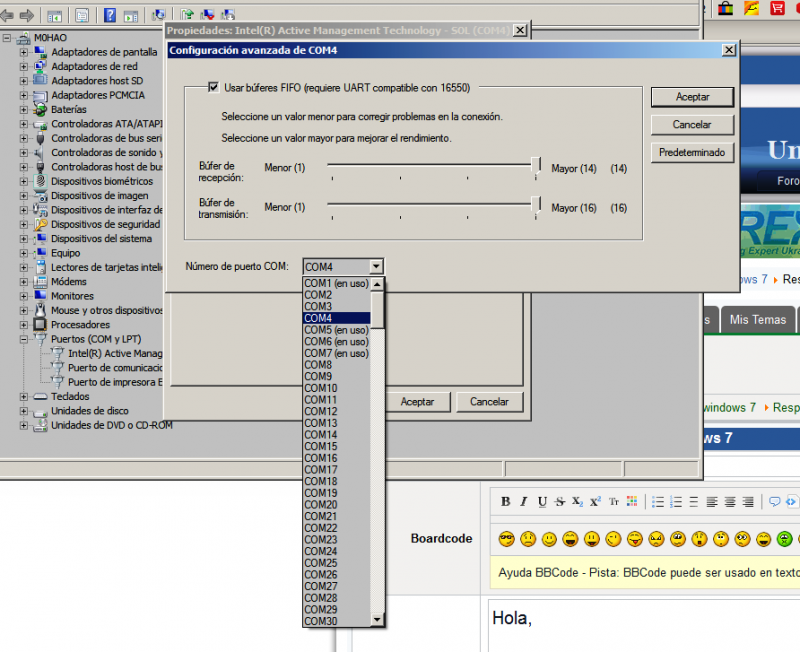
Task: Open the Mis Temas tab
Action: point(758,320)
